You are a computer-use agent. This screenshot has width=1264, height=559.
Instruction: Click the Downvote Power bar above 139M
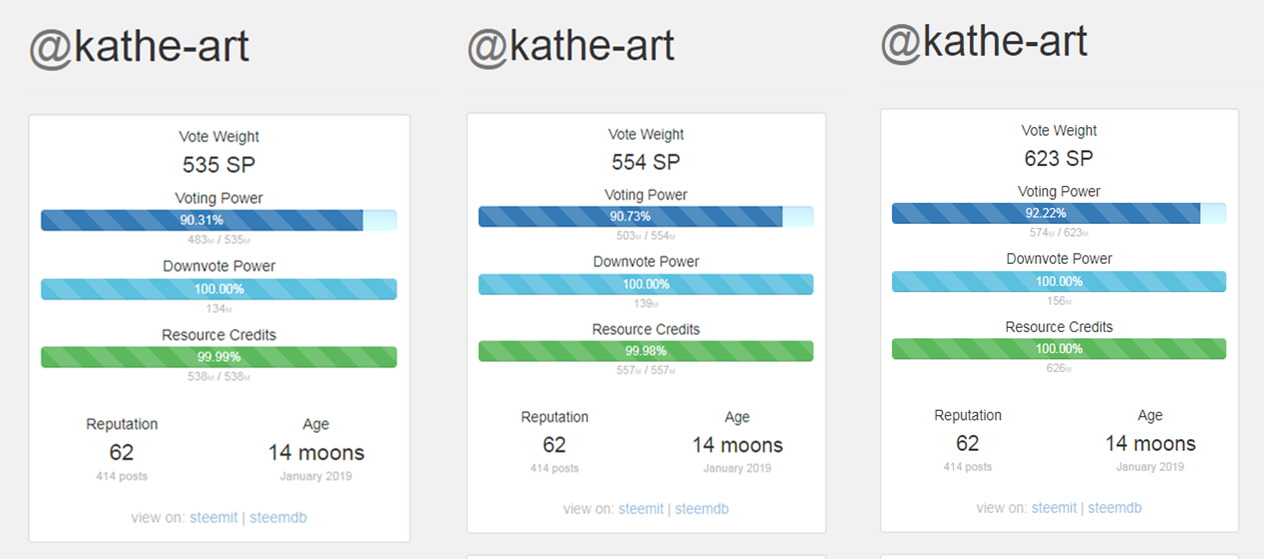[x=645, y=284]
